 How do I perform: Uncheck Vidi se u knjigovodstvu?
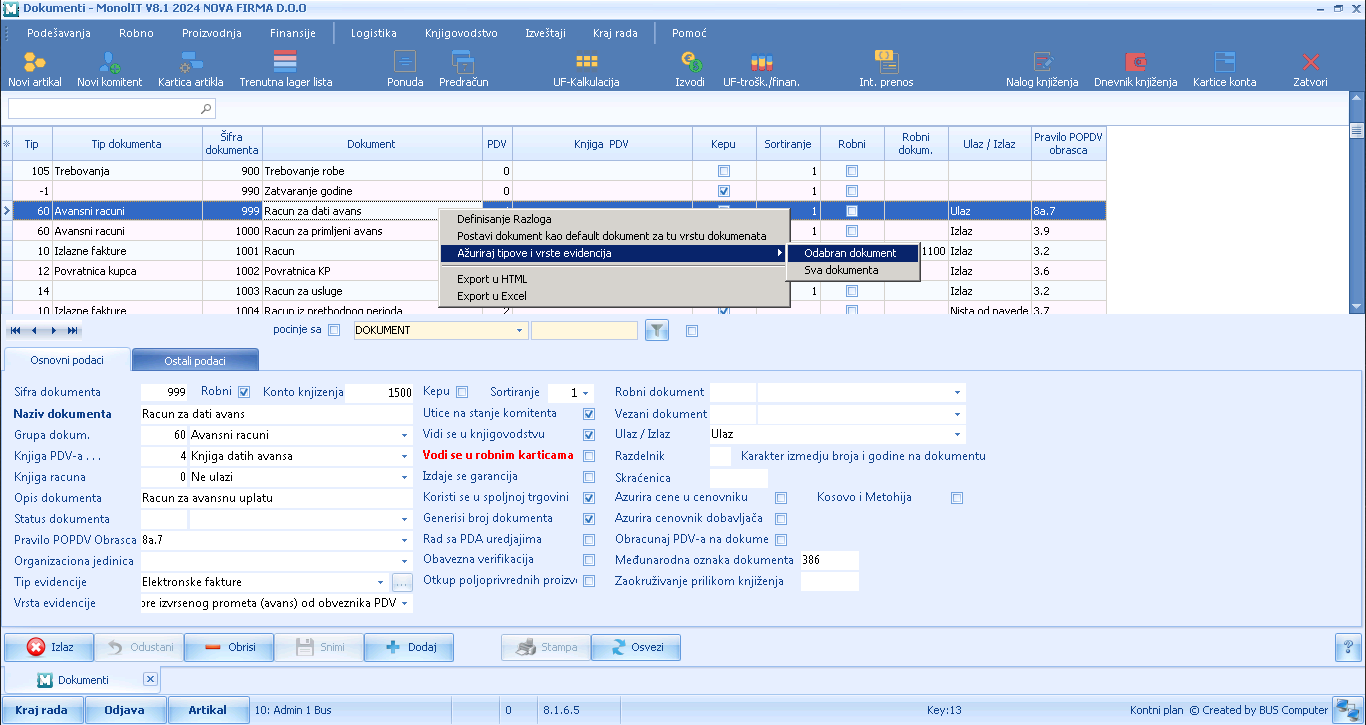click(589, 435)
